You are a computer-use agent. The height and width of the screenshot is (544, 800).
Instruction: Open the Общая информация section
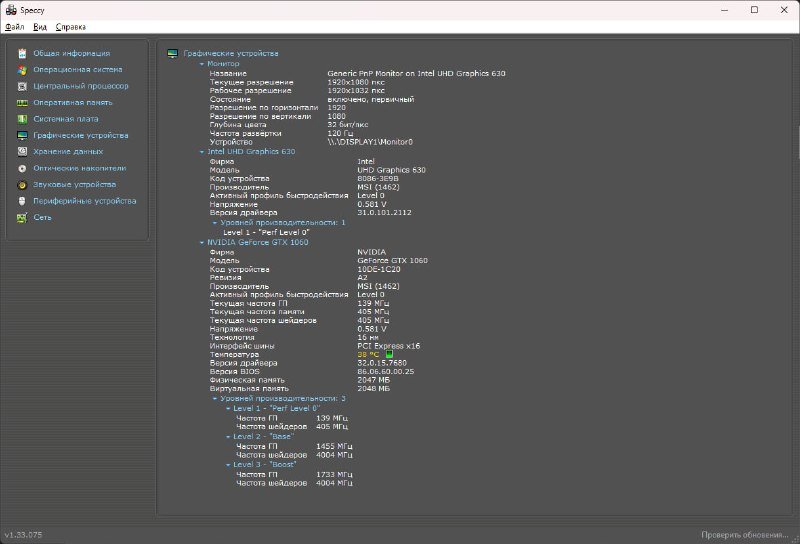pos(71,53)
